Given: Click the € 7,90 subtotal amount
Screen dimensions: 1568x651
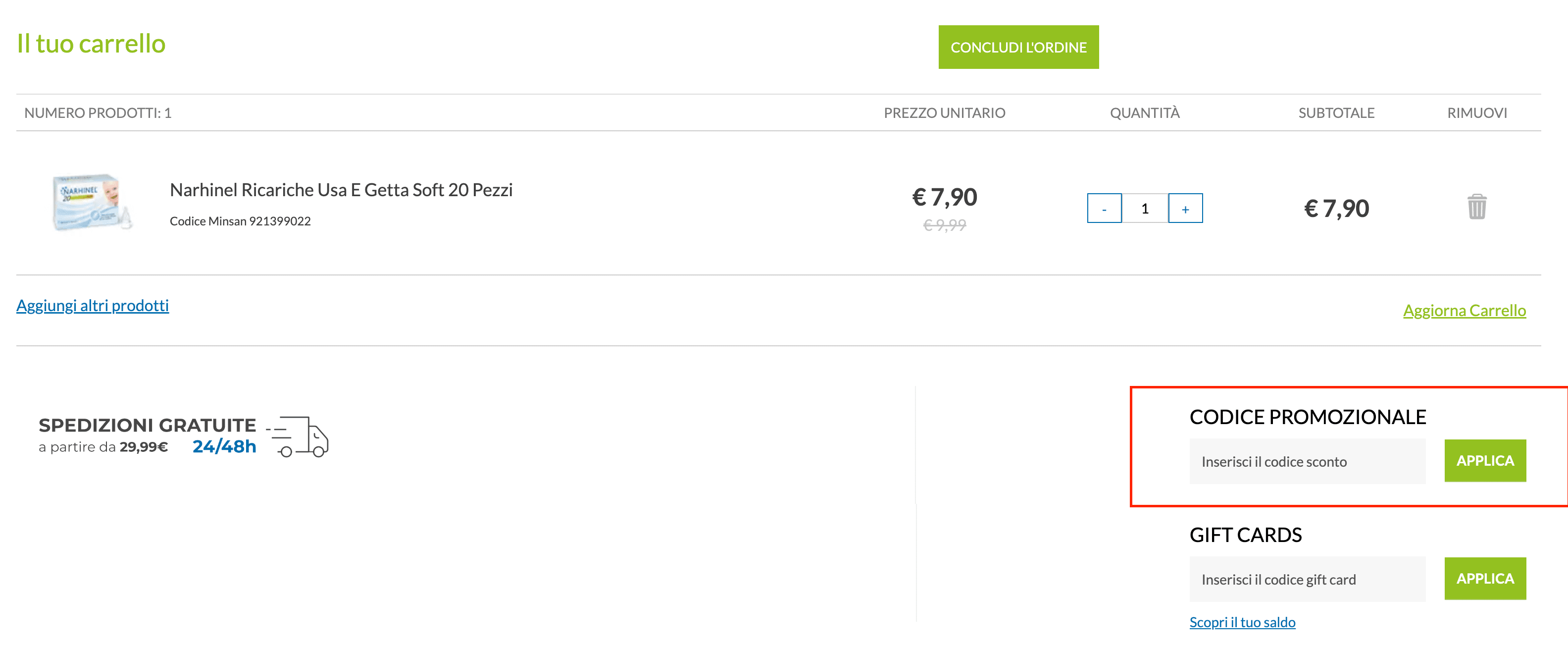Looking at the screenshot, I should click(x=1336, y=209).
